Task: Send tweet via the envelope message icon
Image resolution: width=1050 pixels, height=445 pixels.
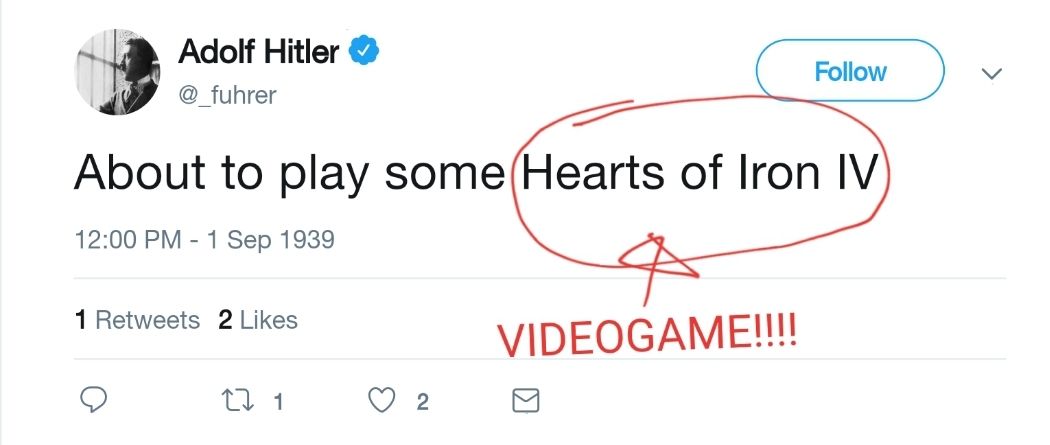Action: click(525, 401)
